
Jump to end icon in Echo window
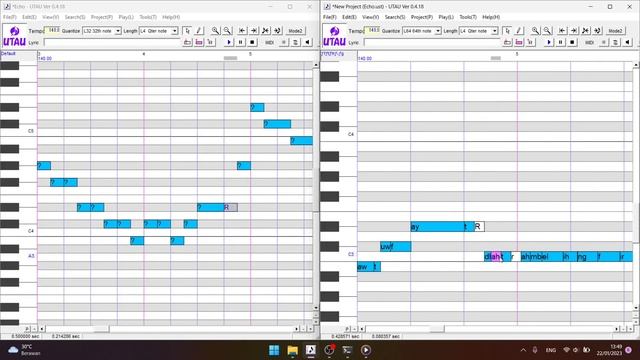coord(254,31)
